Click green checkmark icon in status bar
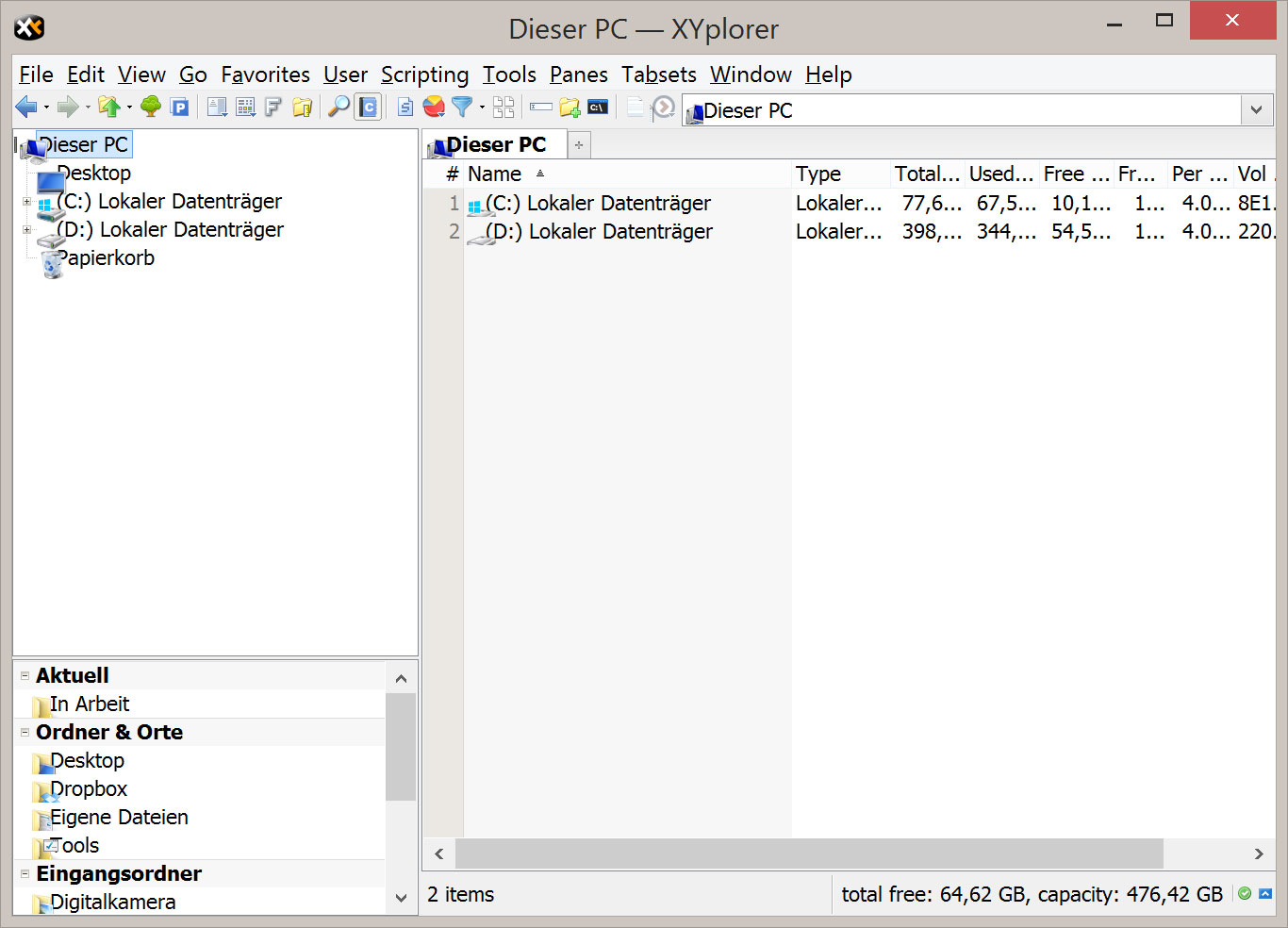The width and height of the screenshot is (1288, 928). (x=1245, y=894)
